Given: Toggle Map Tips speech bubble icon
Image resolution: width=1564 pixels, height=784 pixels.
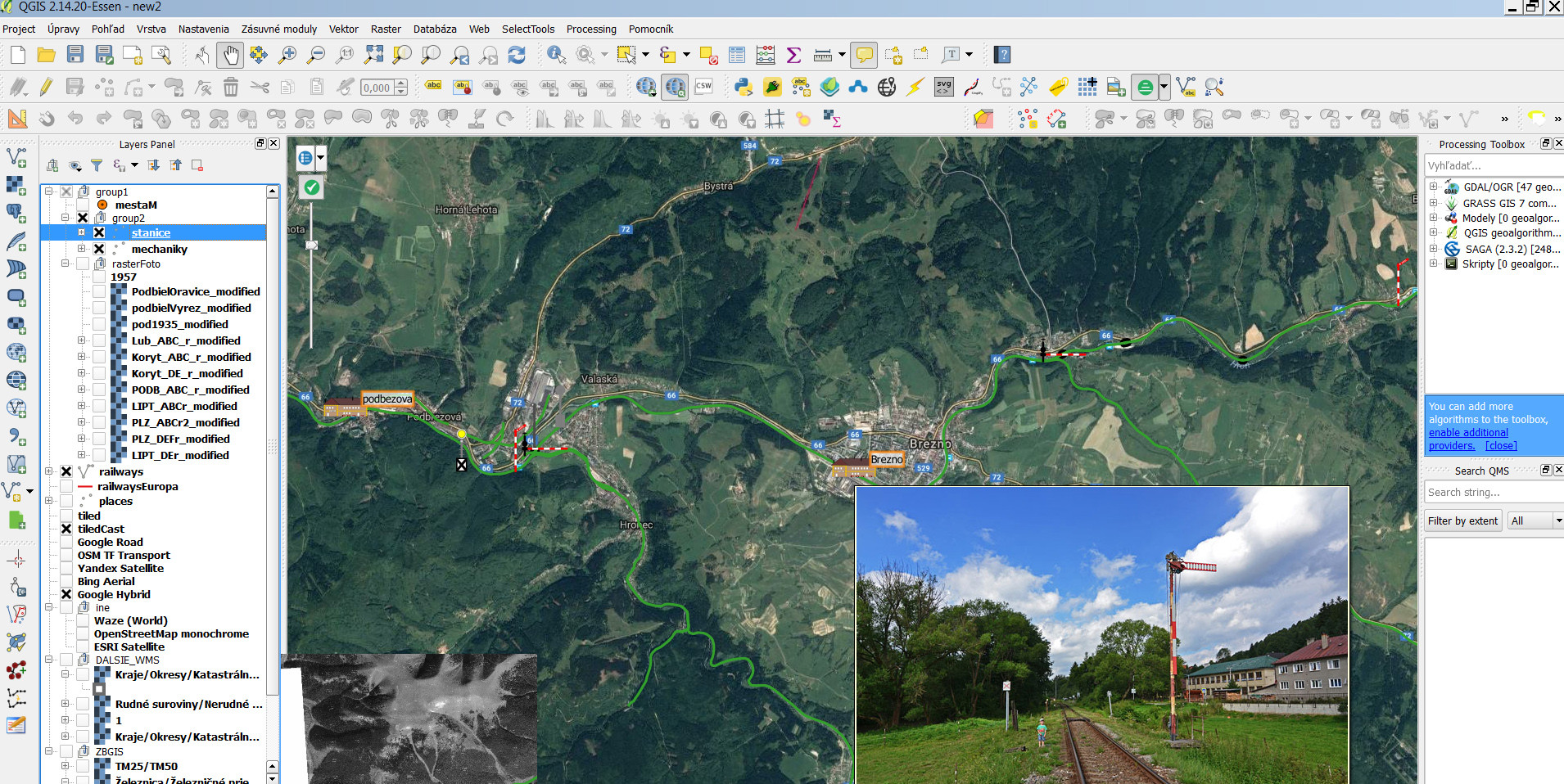Looking at the screenshot, I should pyautogui.click(x=864, y=55).
